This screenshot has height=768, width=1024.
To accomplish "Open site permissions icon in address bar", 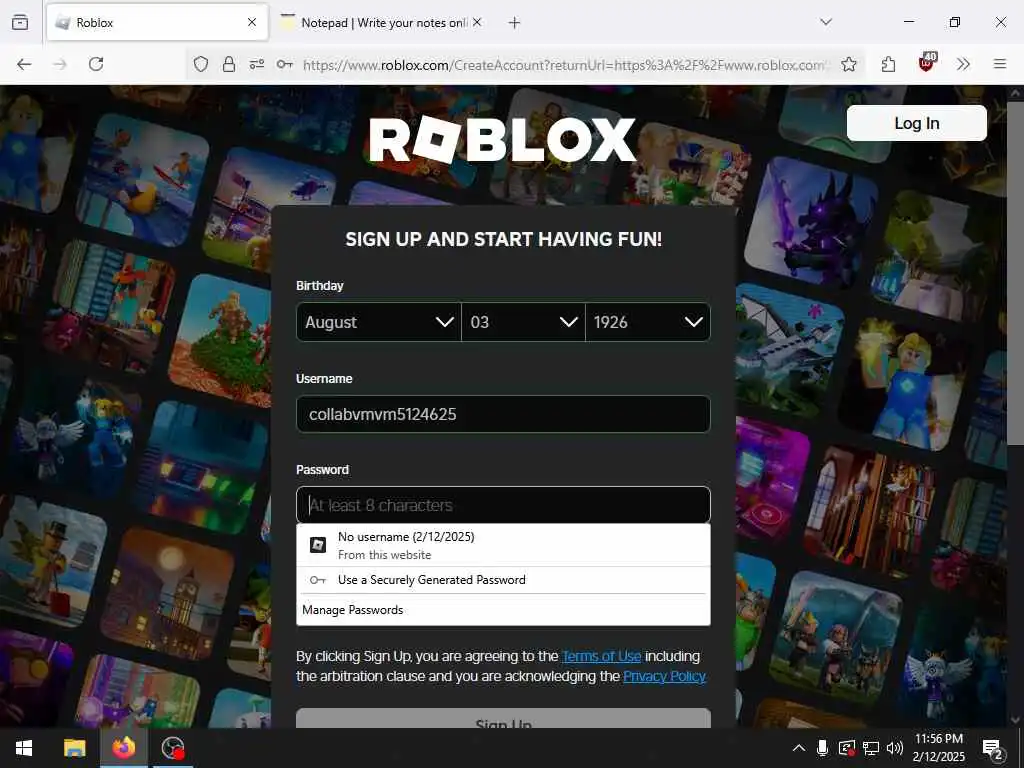I will [x=257, y=64].
